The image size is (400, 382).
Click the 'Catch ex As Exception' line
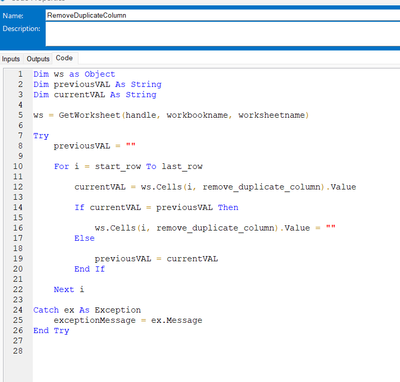(87, 310)
